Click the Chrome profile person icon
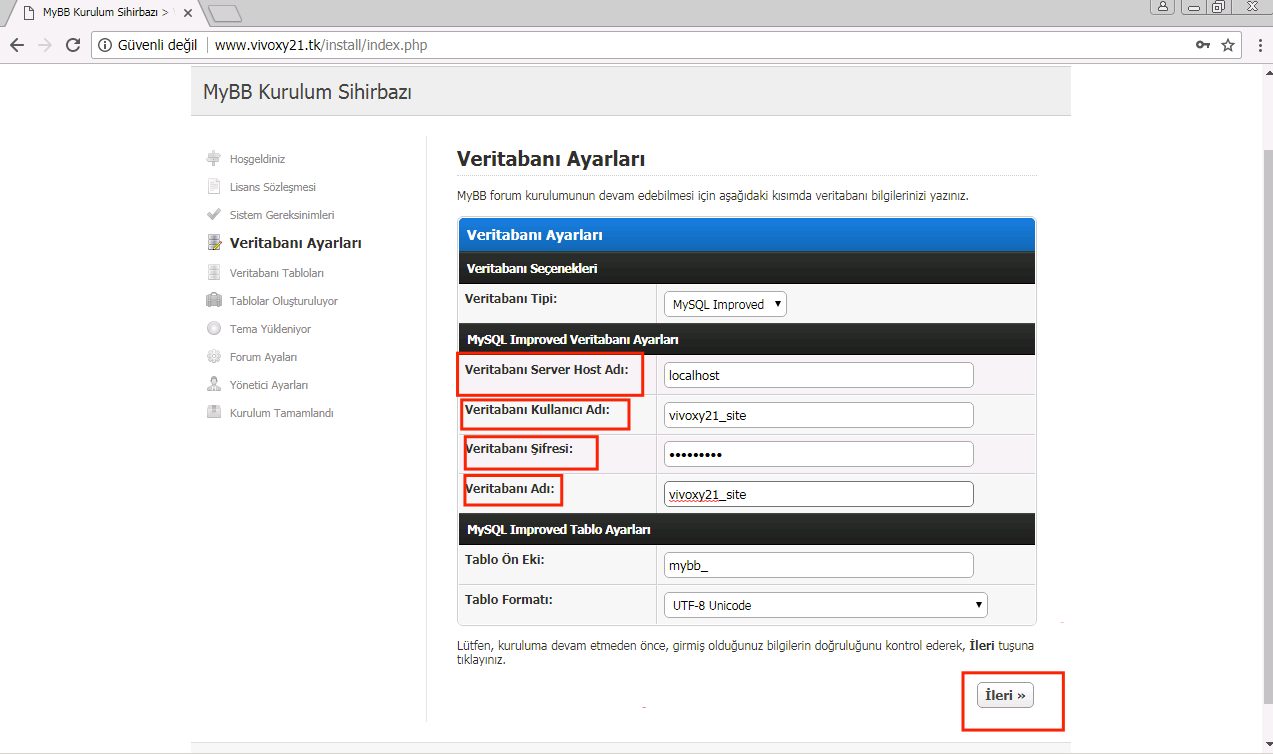Viewport: 1273px width, 754px height. coord(1163,6)
